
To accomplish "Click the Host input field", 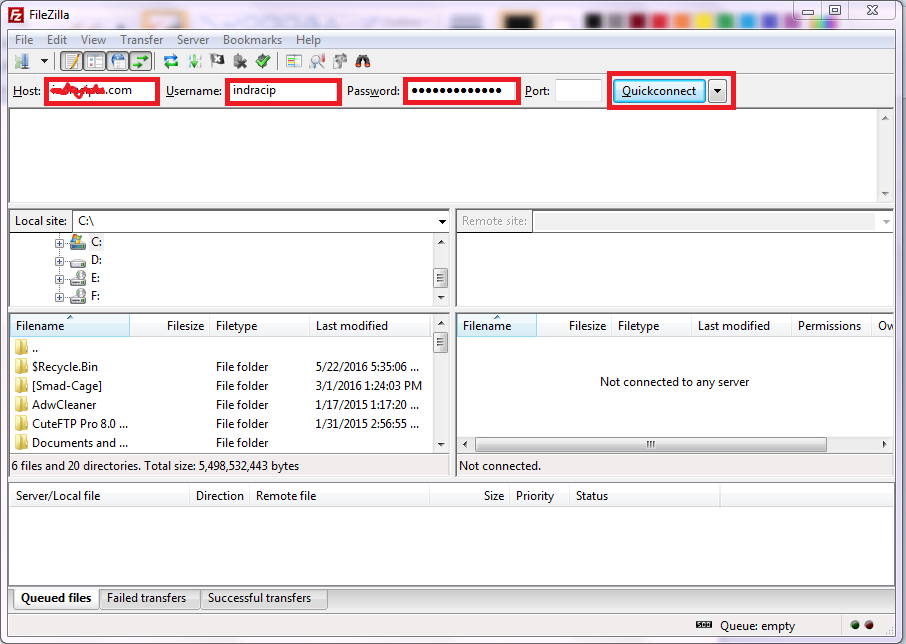I will (x=102, y=91).
